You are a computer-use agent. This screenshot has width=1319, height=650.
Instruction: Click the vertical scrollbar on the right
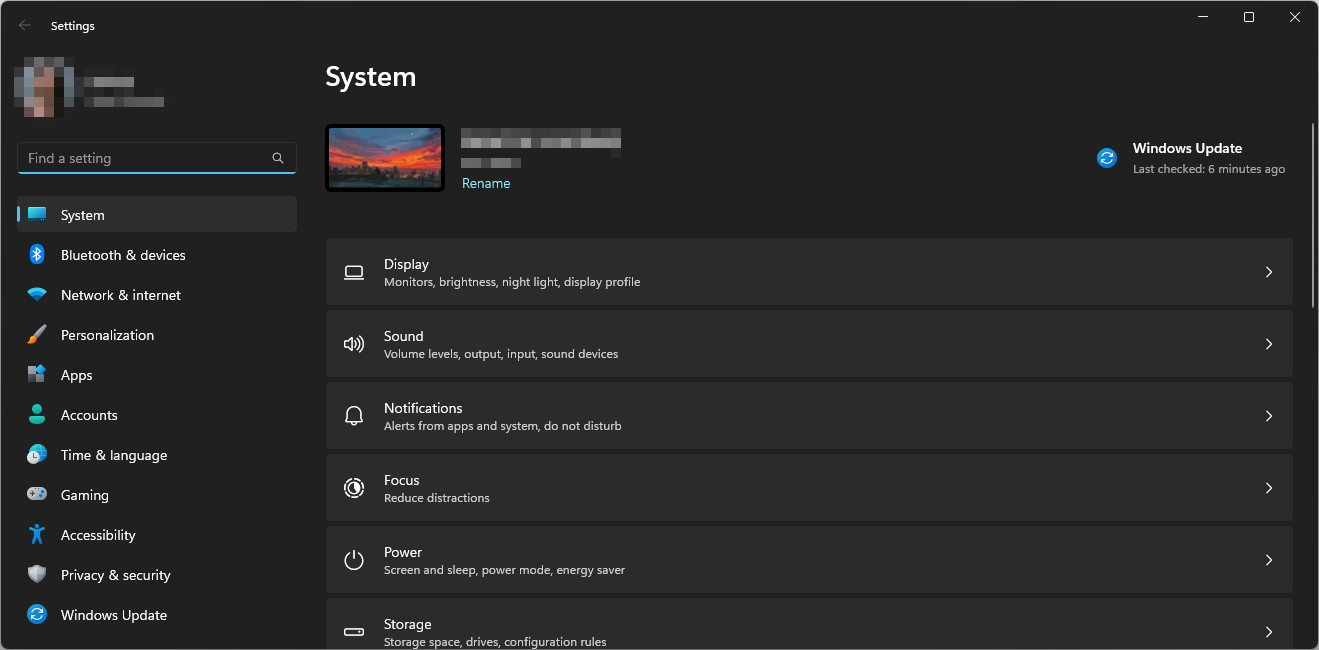click(1312, 215)
